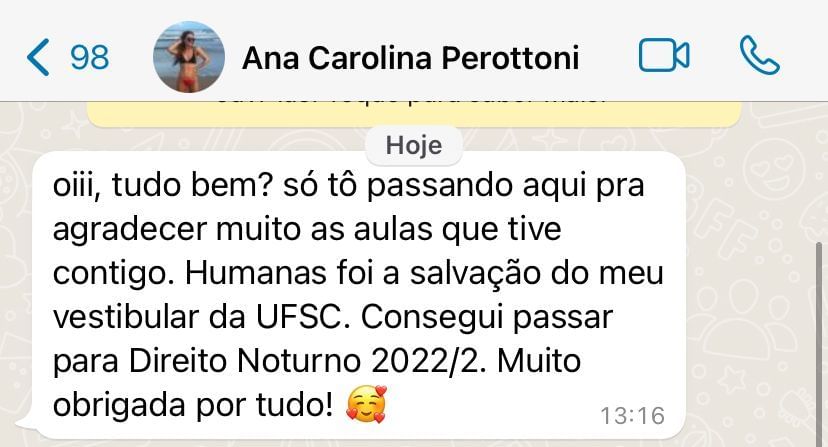Click the smiling face with hearts emoji
The image size is (828, 447).
pos(366,404)
